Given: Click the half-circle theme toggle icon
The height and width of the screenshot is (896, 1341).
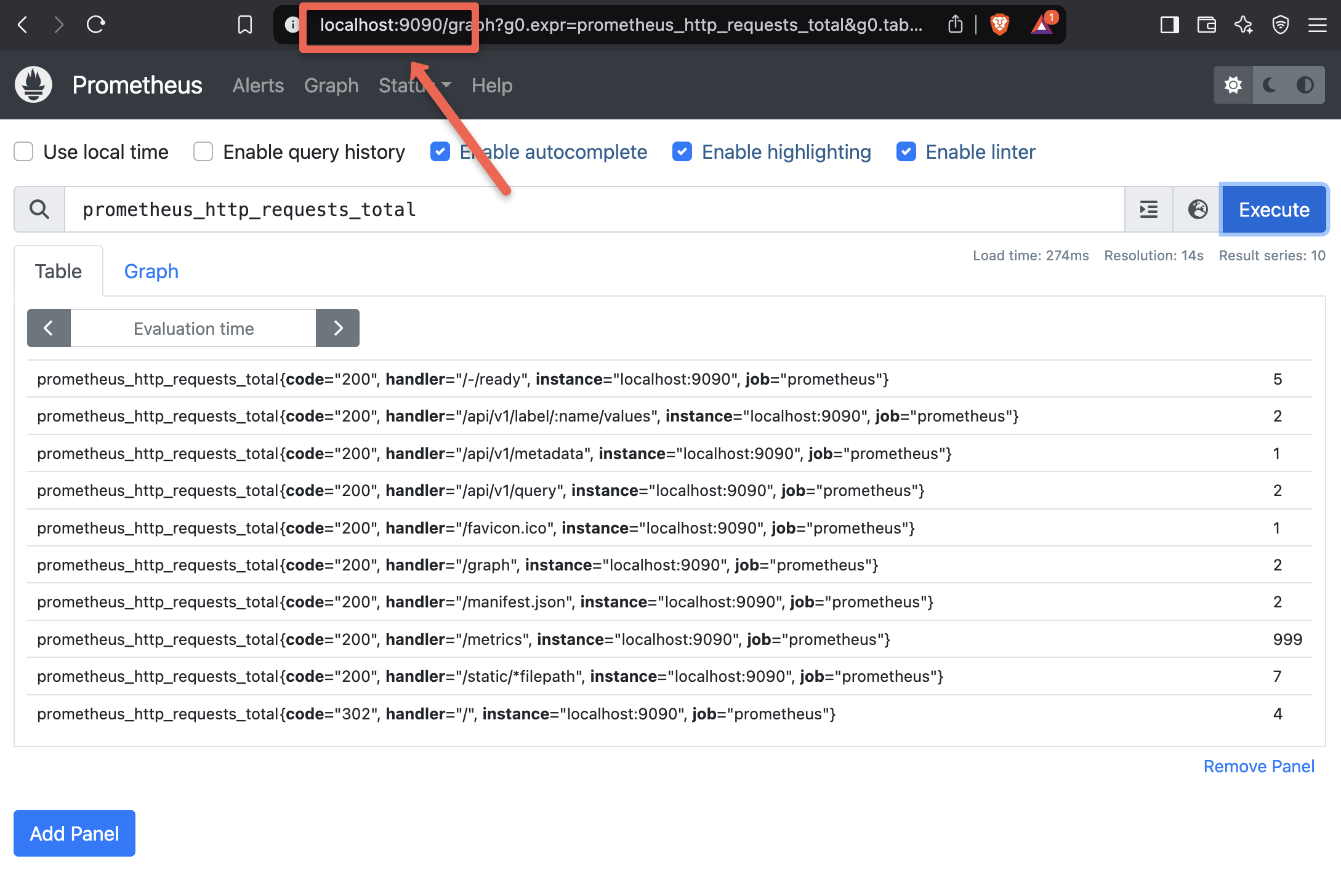Looking at the screenshot, I should click(x=1308, y=84).
